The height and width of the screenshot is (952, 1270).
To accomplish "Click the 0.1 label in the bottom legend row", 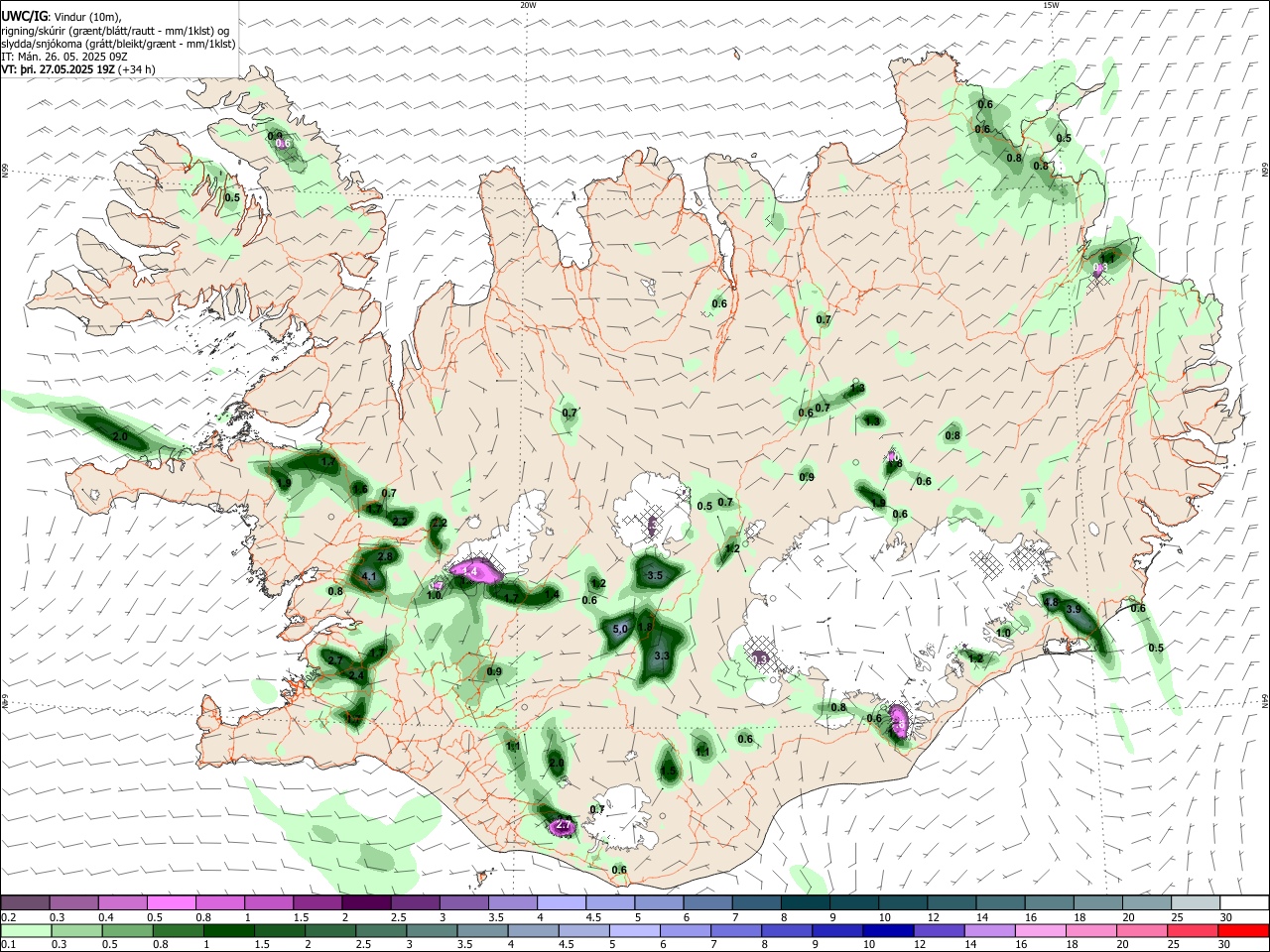I will point(8,944).
